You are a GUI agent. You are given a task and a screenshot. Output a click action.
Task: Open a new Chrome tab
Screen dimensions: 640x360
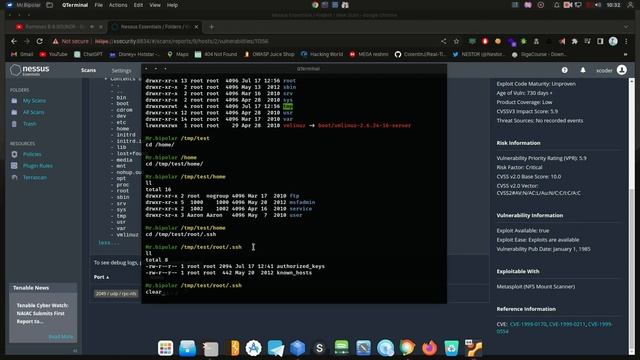[211, 27]
